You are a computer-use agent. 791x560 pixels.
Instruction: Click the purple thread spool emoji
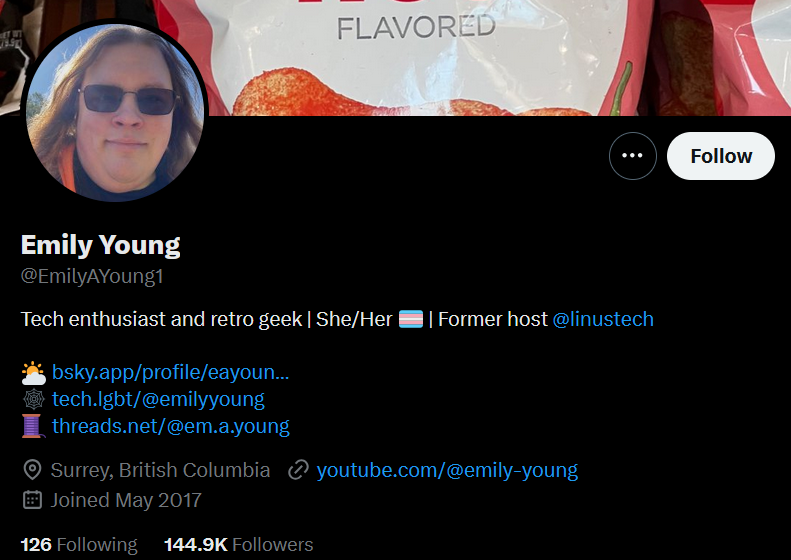tap(33, 426)
